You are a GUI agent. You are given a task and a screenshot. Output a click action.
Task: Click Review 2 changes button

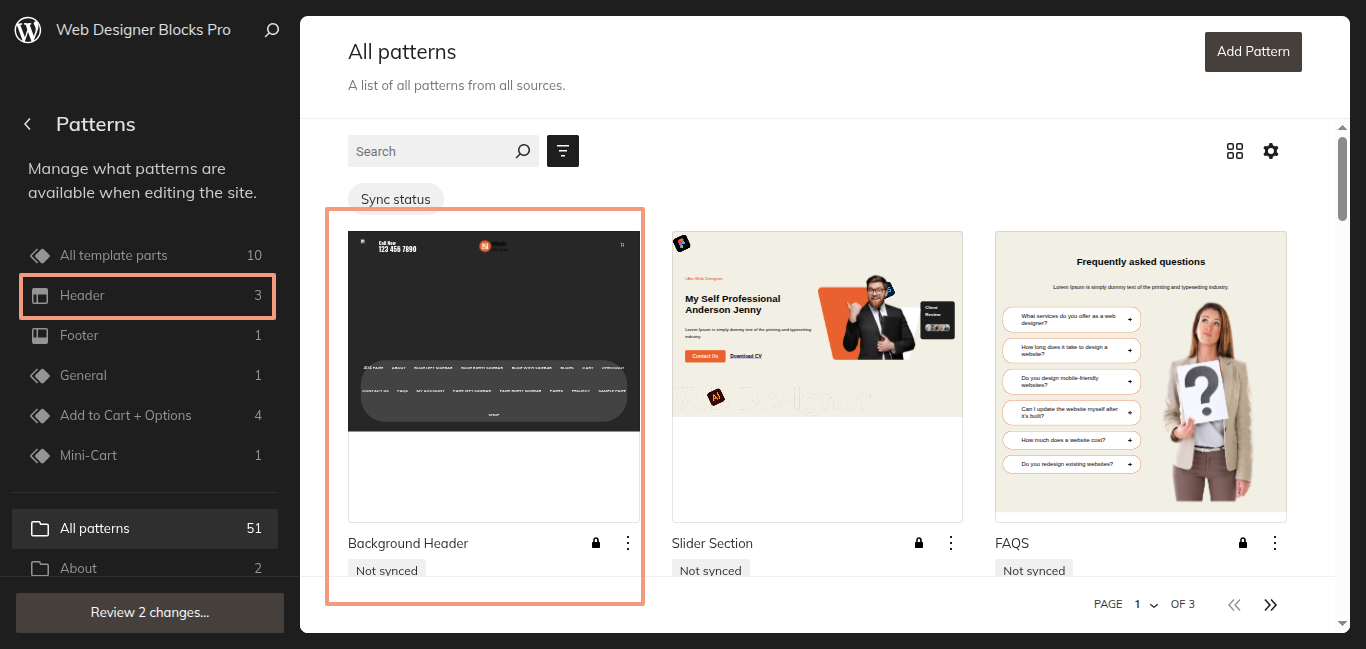coord(150,612)
